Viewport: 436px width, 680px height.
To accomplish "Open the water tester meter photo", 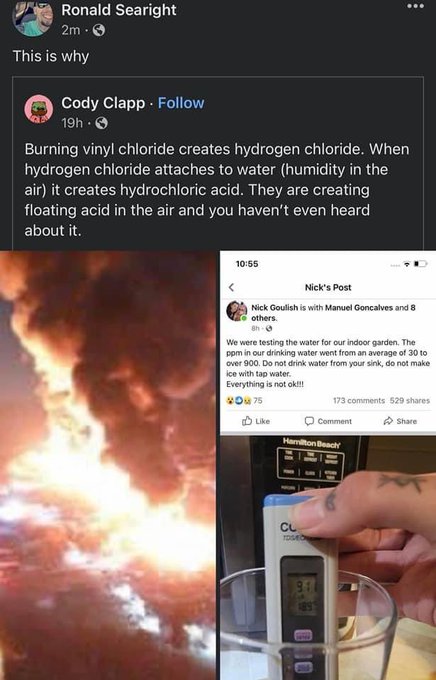I will (x=328, y=557).
